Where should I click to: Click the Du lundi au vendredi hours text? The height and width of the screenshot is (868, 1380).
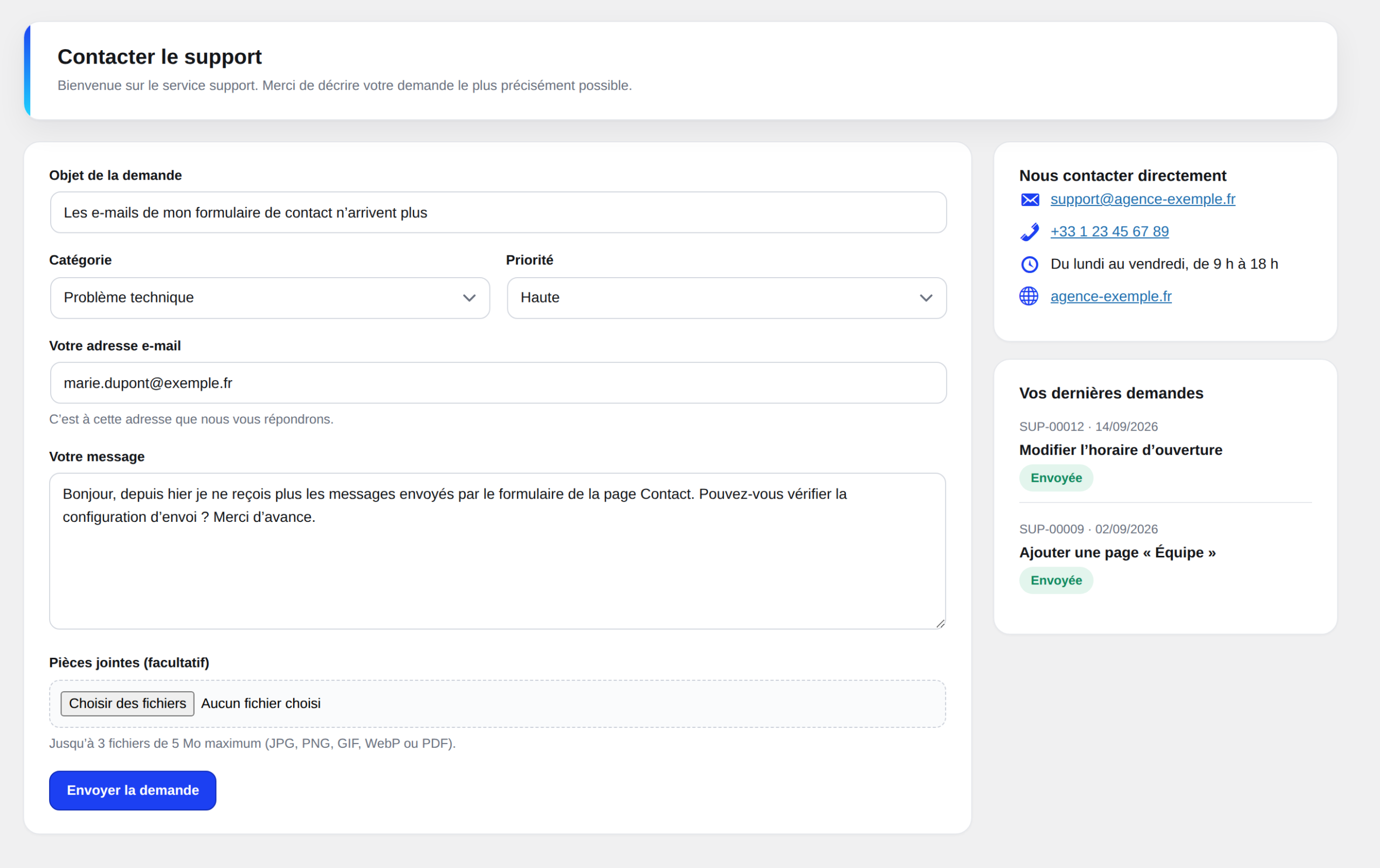click(x=1164, y=264)
